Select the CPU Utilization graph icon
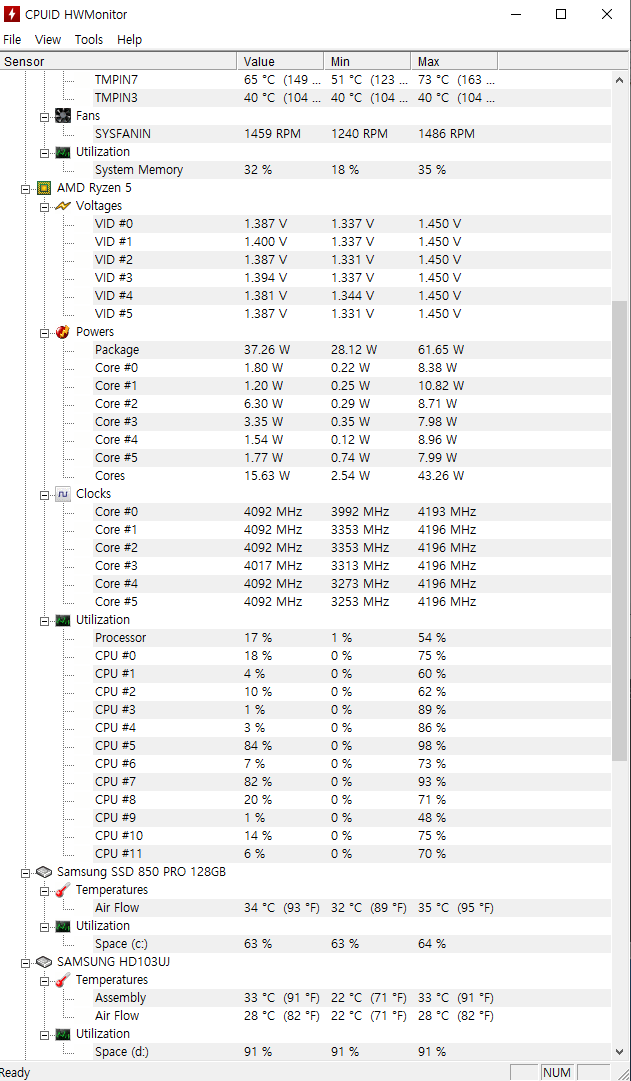The height and width of the screenshot is (1081, 631). (64, 619)
